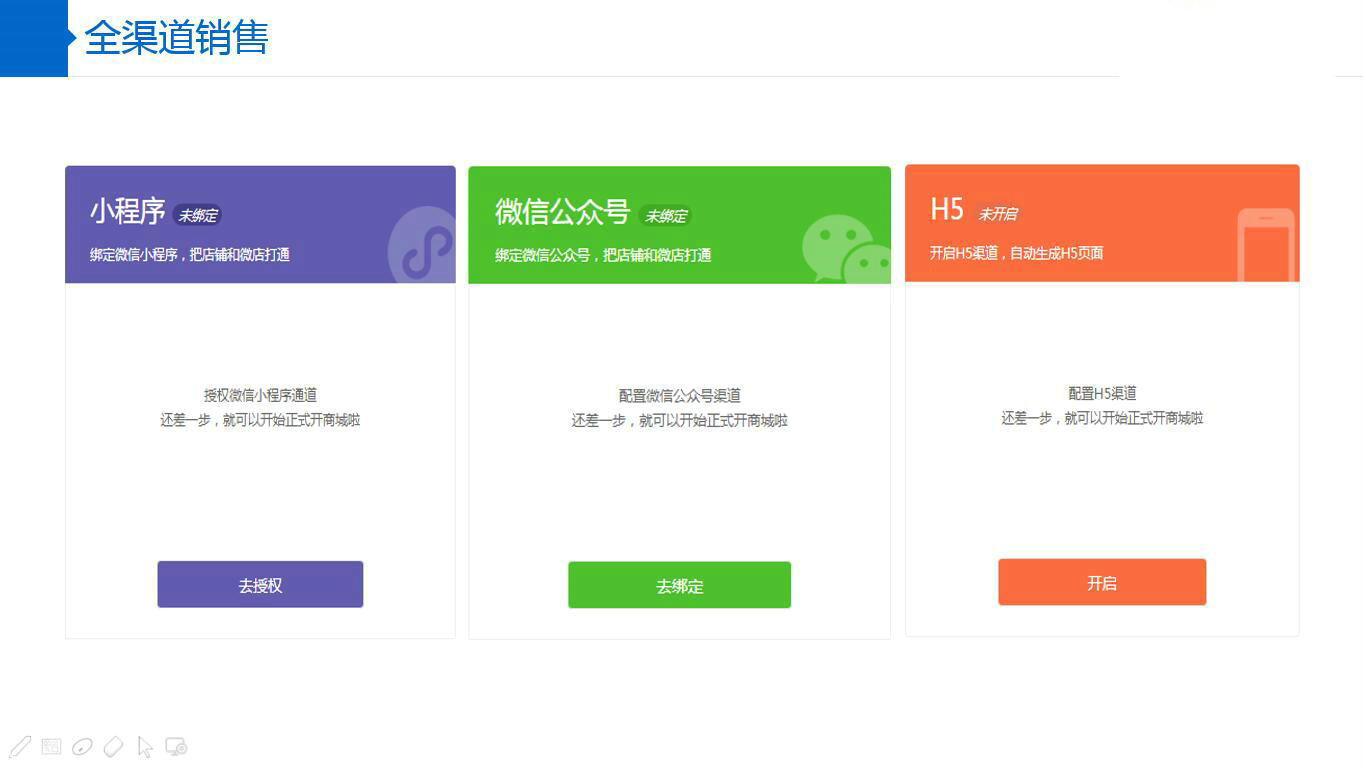Screen dimensions: 1366x768
Task: Open the slide thumbnails grid icon
Action: pos(52,746)
